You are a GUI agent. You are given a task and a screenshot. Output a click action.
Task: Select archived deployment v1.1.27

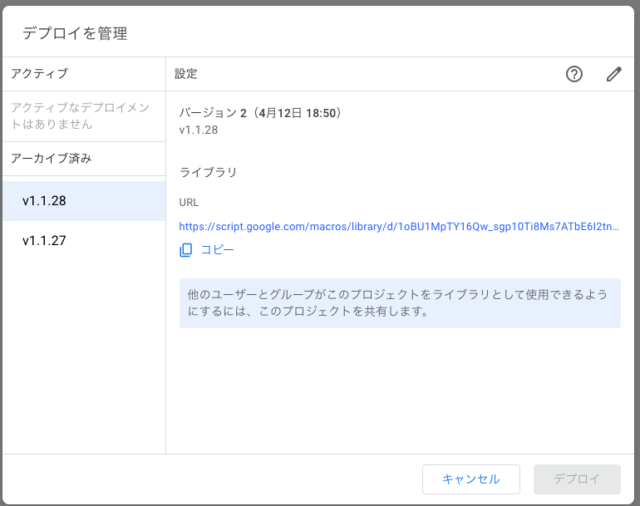tap(84, 240)
